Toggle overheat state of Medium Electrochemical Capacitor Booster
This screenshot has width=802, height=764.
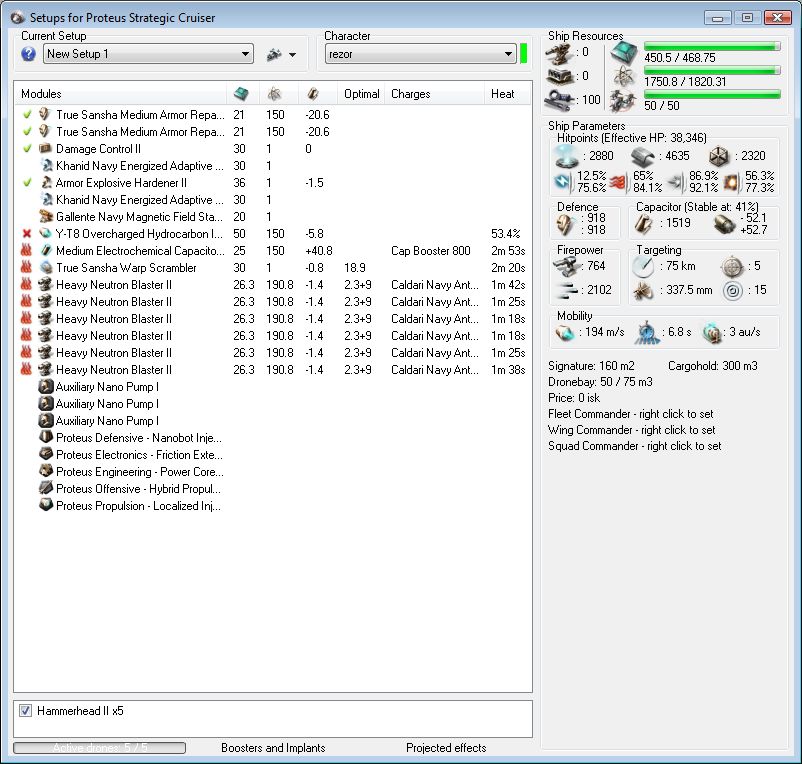[26, 251]
